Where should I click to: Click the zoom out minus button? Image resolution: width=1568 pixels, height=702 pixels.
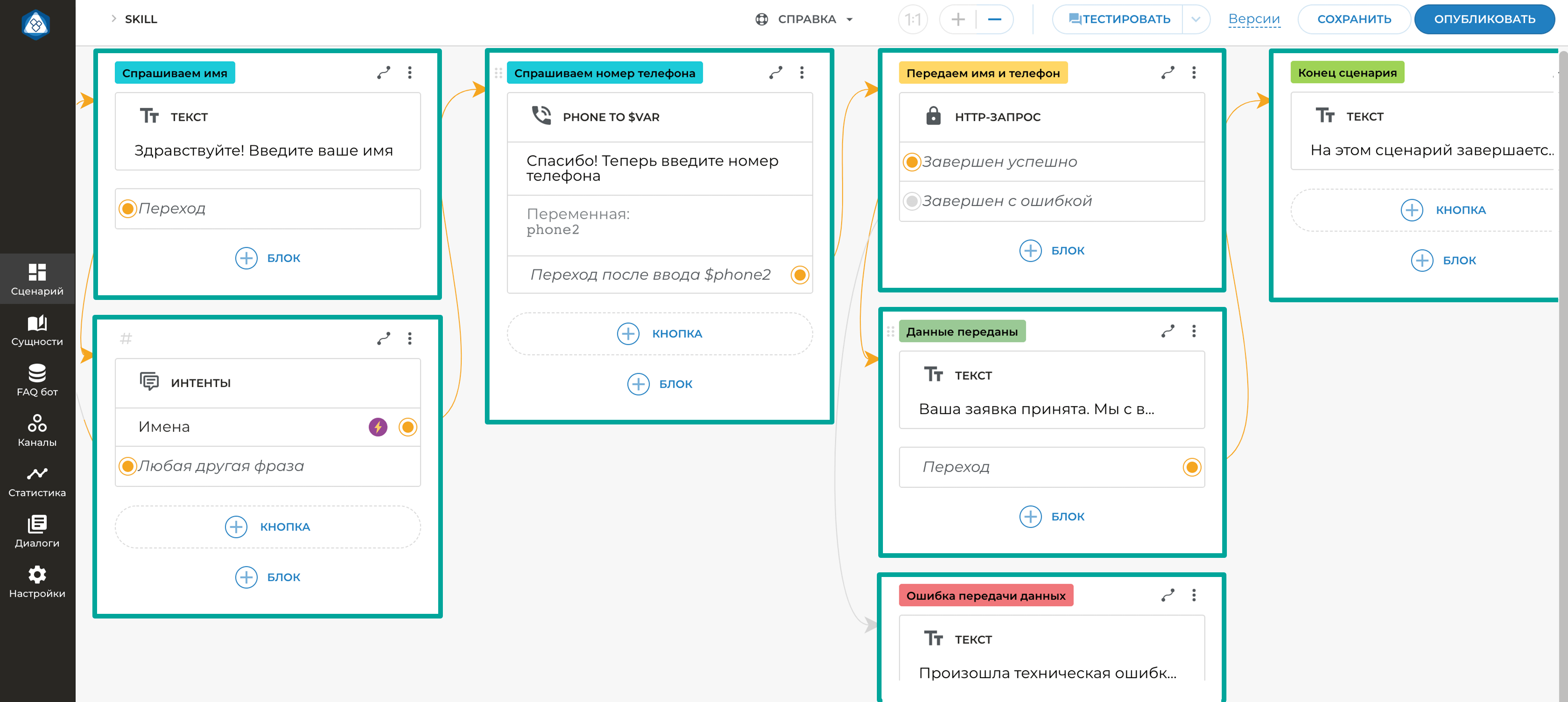pyautogui.click(x=994, y=20)
